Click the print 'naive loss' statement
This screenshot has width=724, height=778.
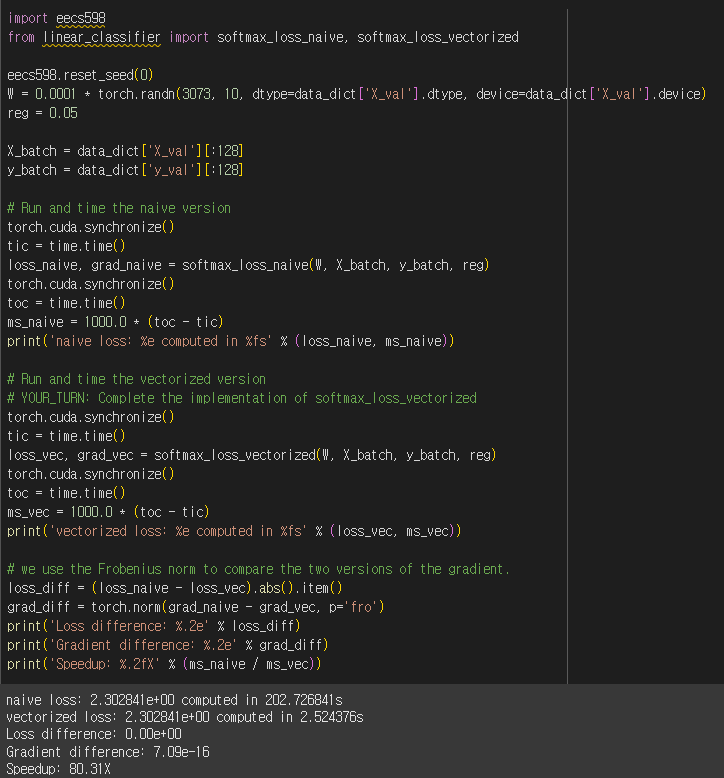tap(231, 341)
